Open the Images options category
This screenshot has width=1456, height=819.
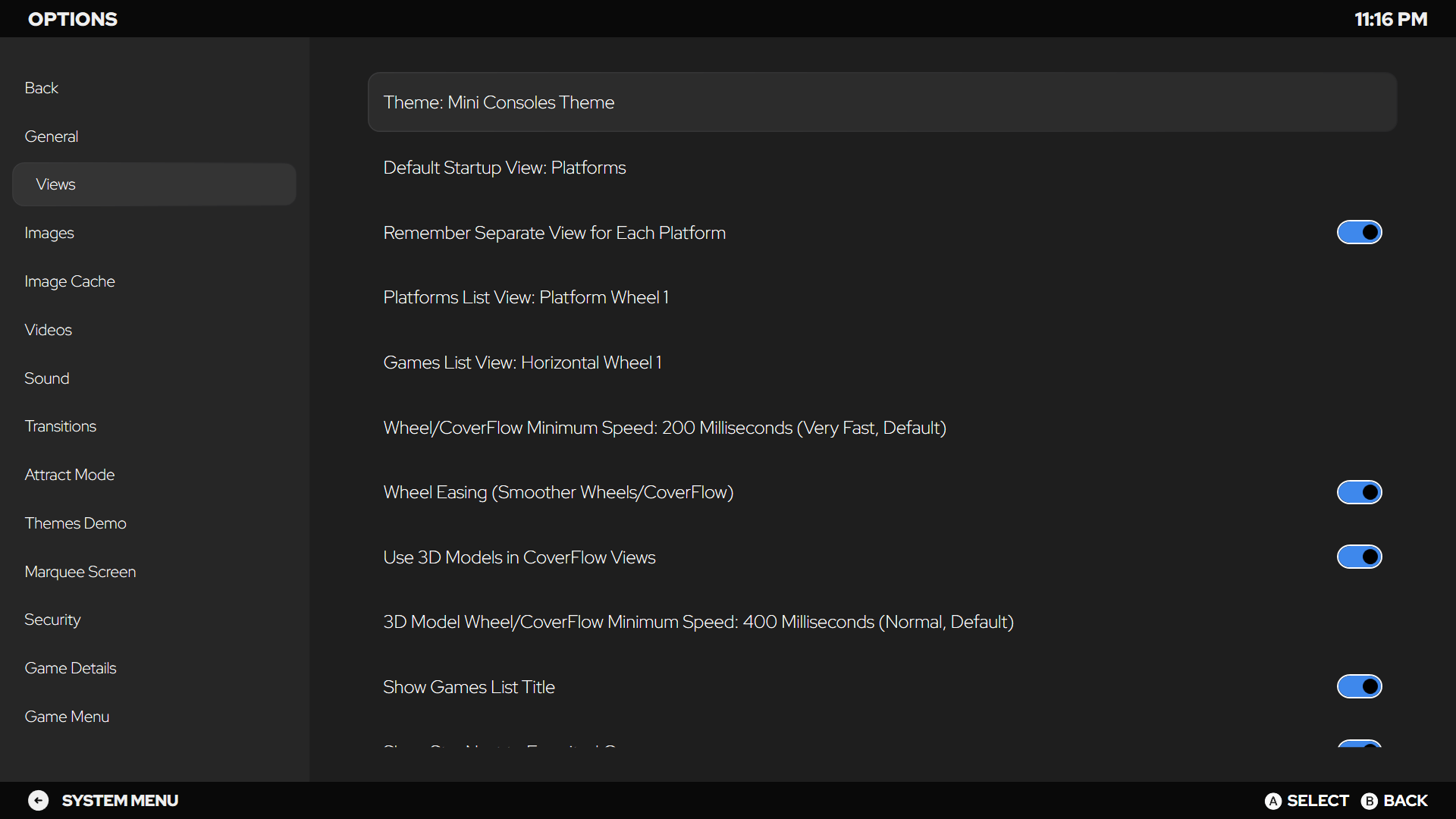tap(154, 233)
